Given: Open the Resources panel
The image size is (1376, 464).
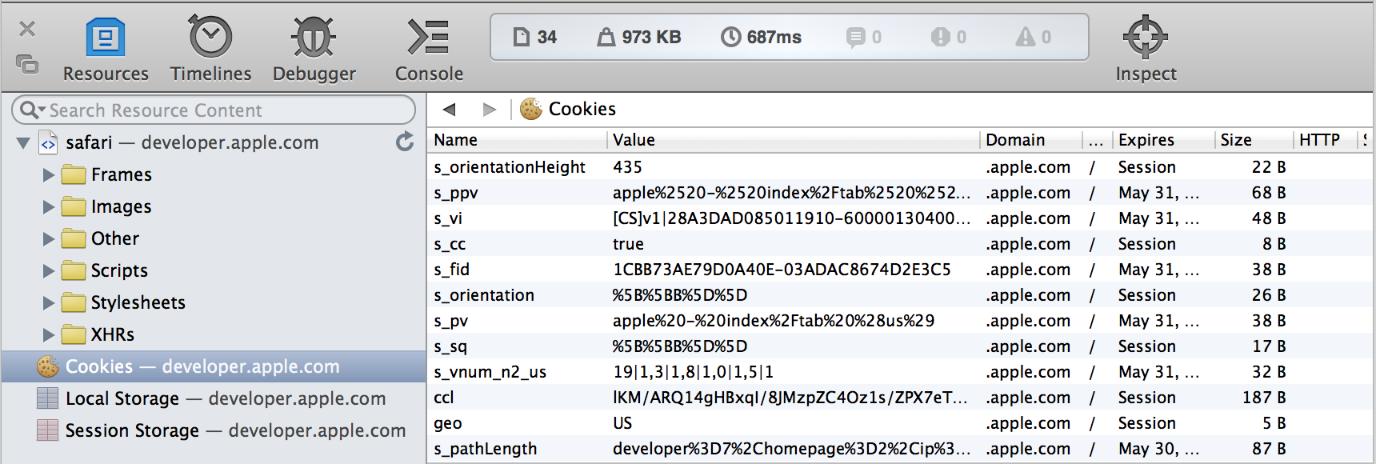Looking at the screenshot, I should click(x=105, y=50).
